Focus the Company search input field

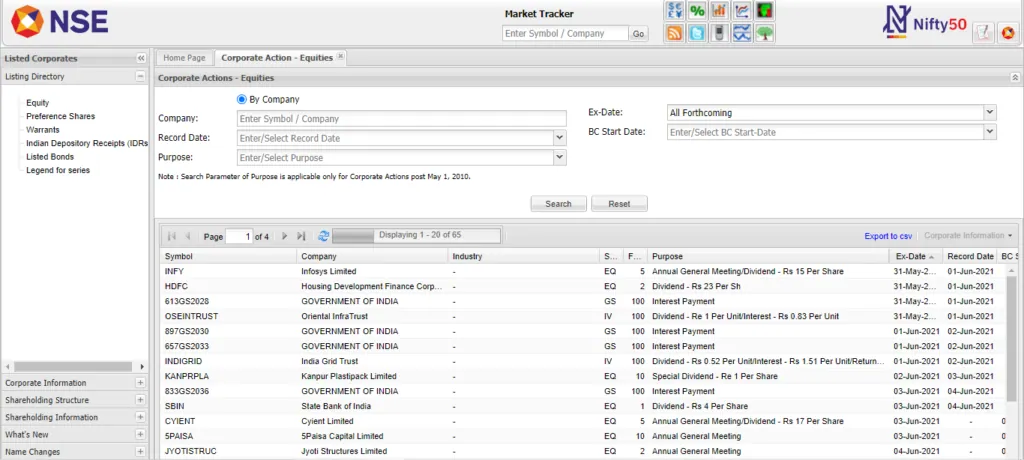point(401,118)
